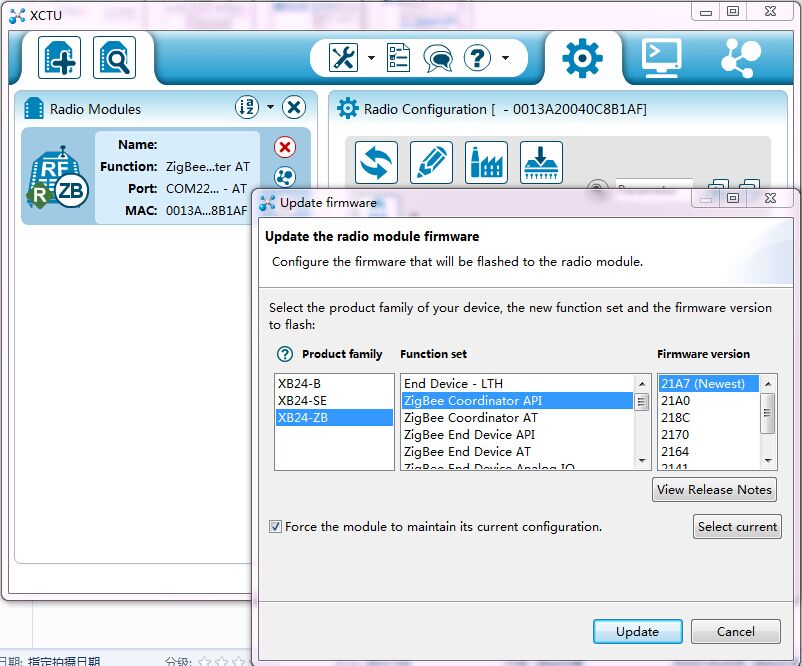The image size is (802, 666).
Task: Switch to Consoles working mode tab
Action: point(661,57)
